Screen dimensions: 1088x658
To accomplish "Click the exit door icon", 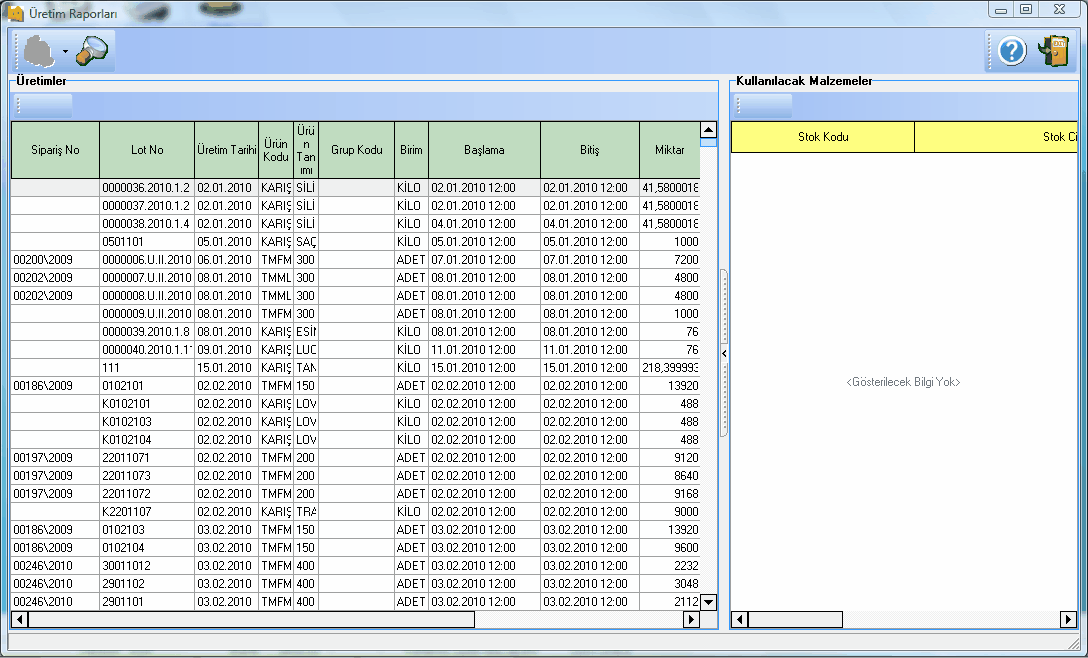I will tap(1053, 51).
